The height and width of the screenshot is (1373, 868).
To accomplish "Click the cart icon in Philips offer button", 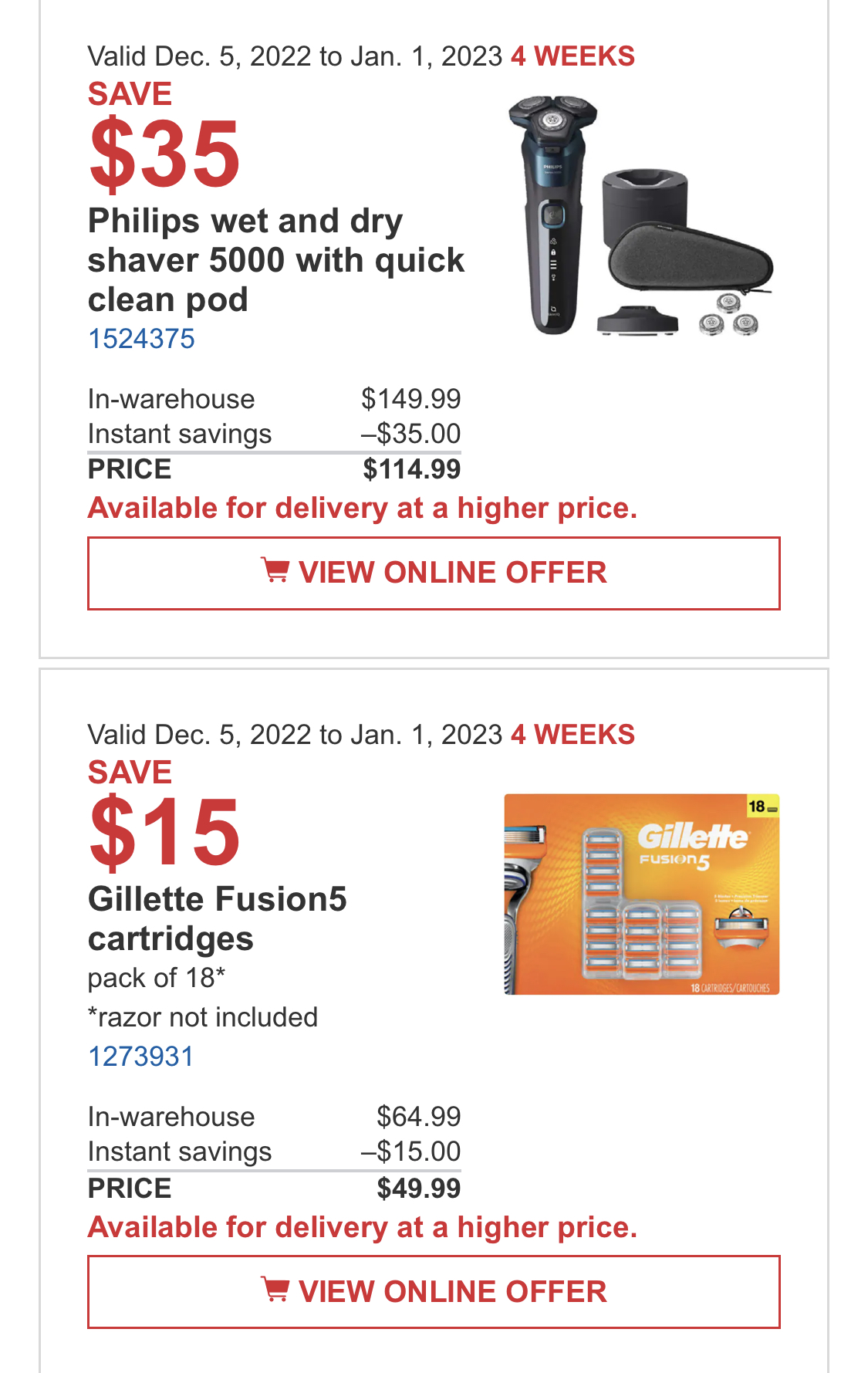I will tap(275, 571).
